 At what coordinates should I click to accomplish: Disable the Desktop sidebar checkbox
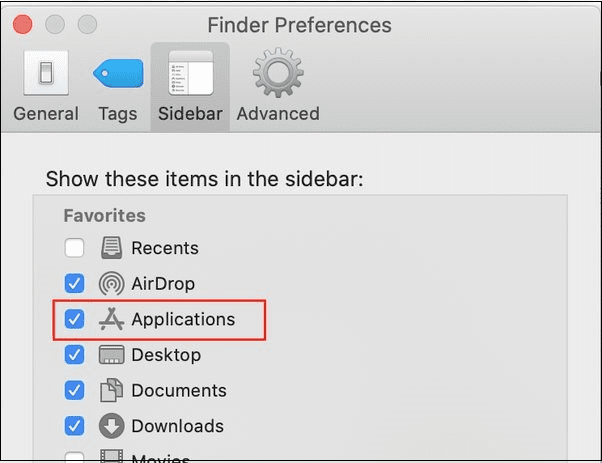coord(74,355)
